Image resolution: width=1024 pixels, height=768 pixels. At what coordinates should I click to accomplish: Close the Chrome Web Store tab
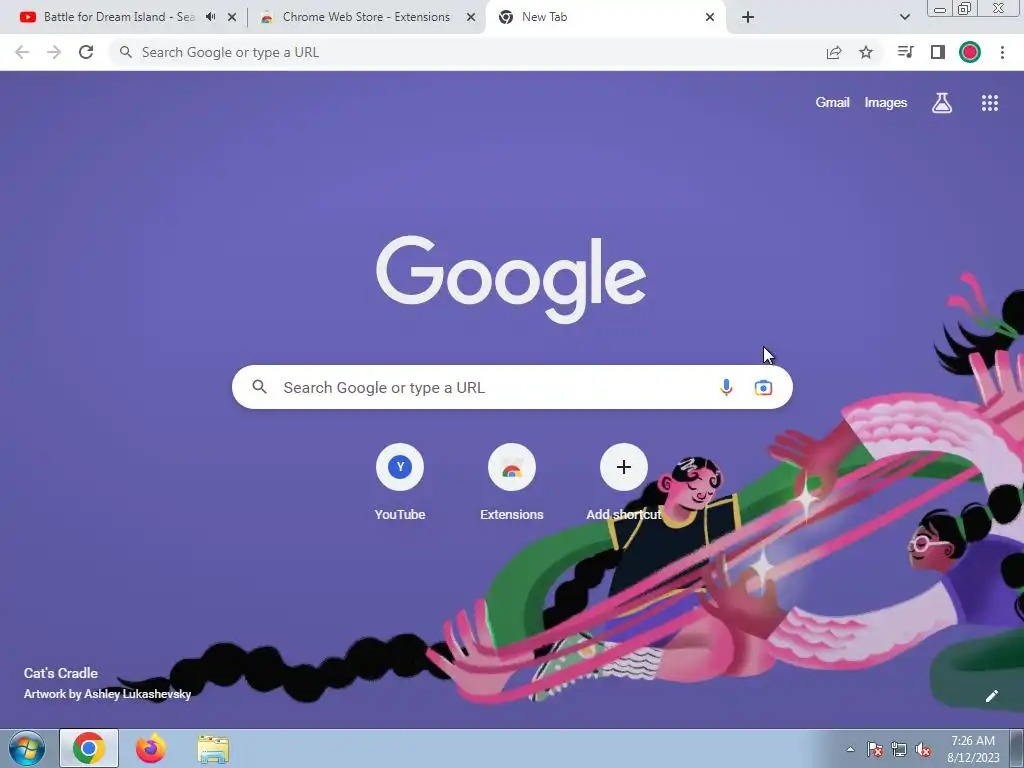(x=470, y=18)
